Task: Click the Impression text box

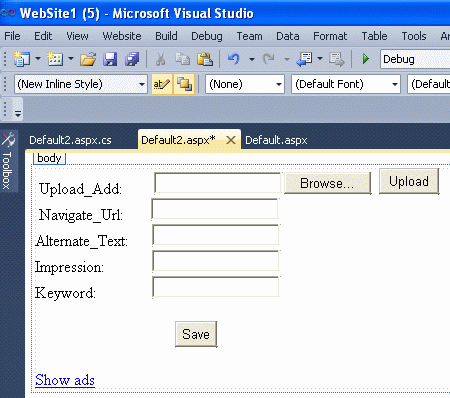Action: 216,261
